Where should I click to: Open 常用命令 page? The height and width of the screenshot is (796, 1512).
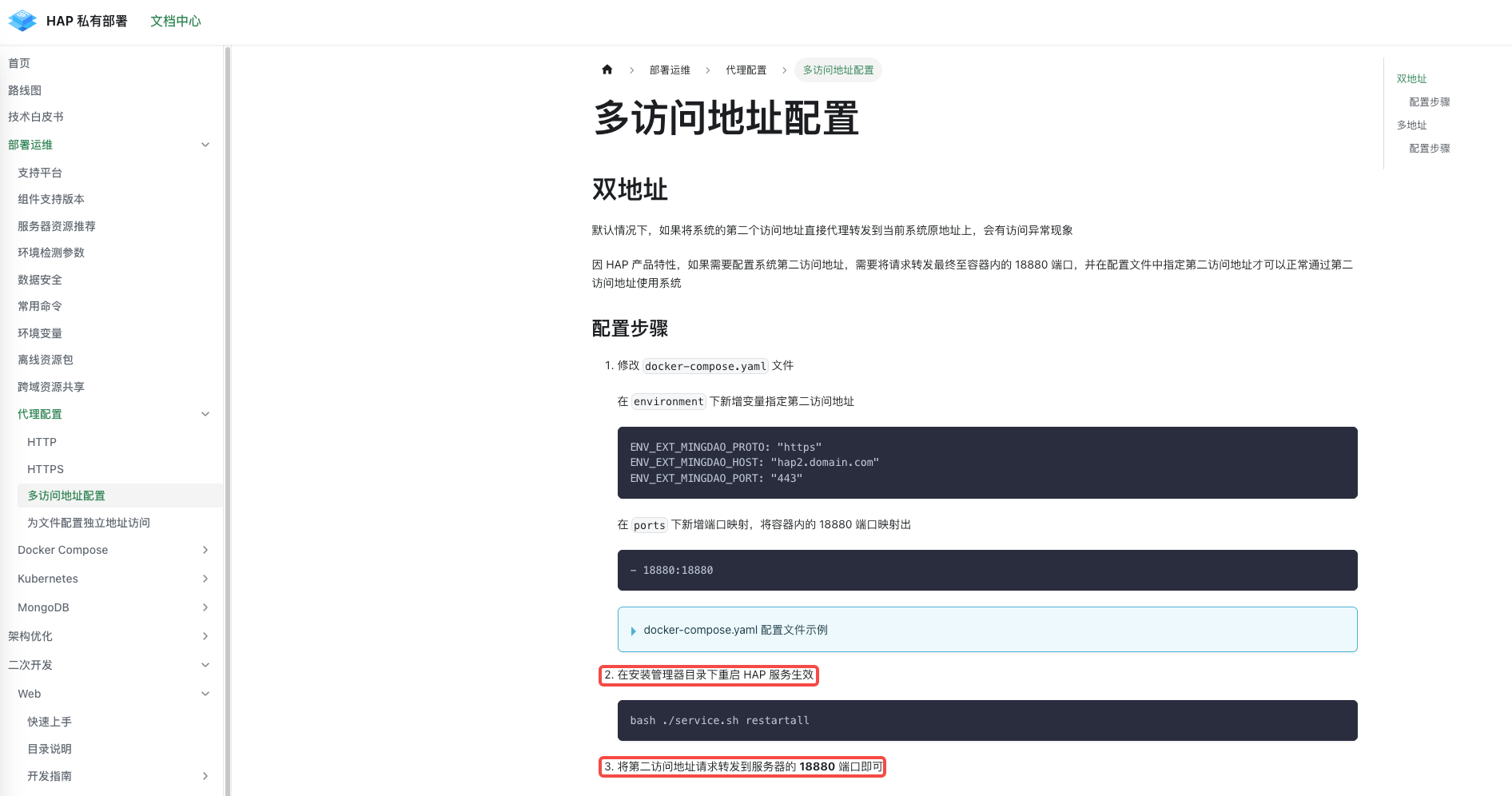pyautogui.click(x=40, y=306)
